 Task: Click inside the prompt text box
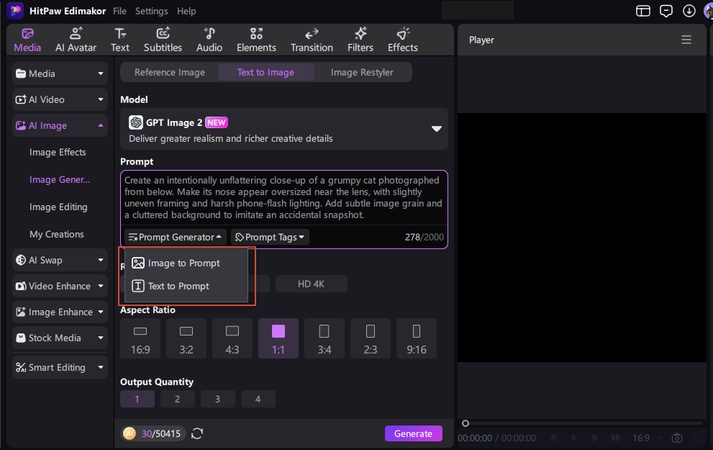pyautogui.click(x=284, y=198)
